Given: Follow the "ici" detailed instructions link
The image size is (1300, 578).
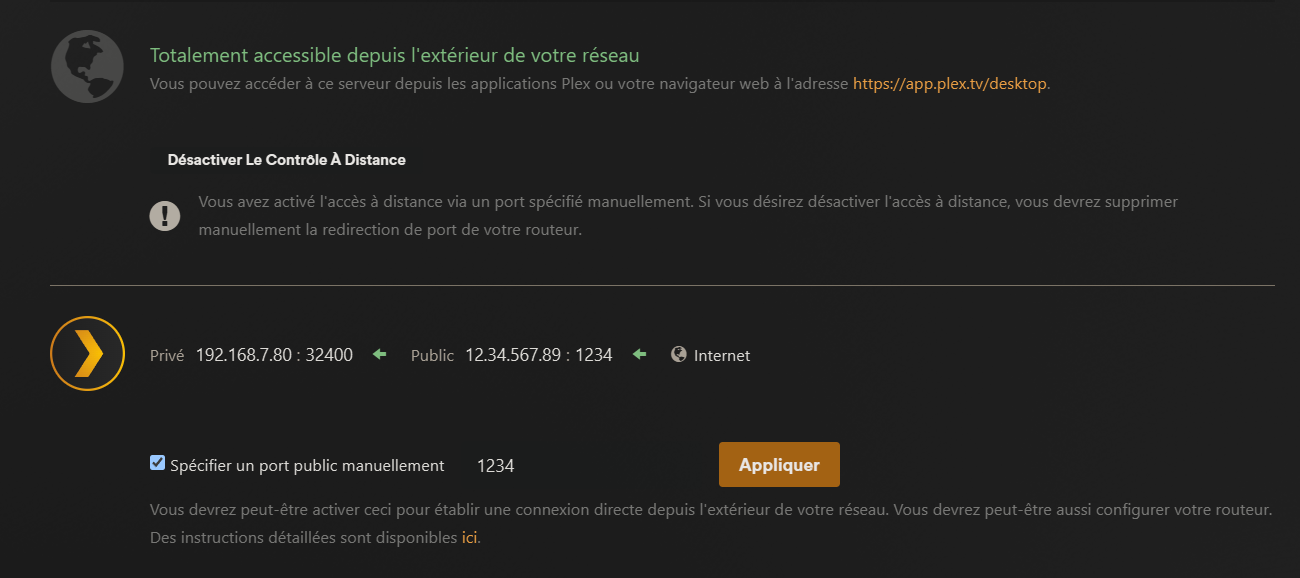Looking at the screenshot, I should pyautogui.click(x=469, y=538).
